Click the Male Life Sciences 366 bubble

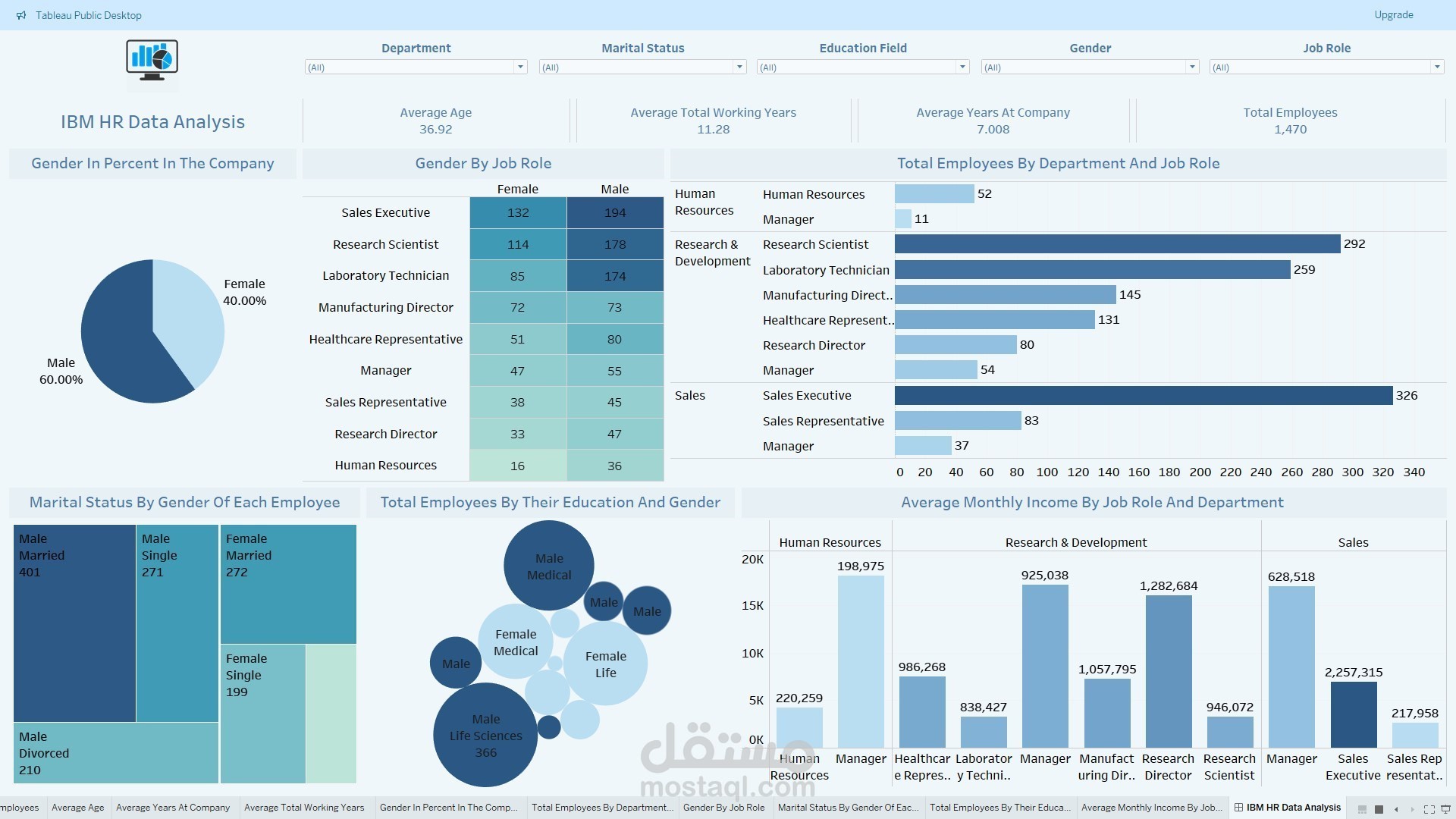click(485, 735)
